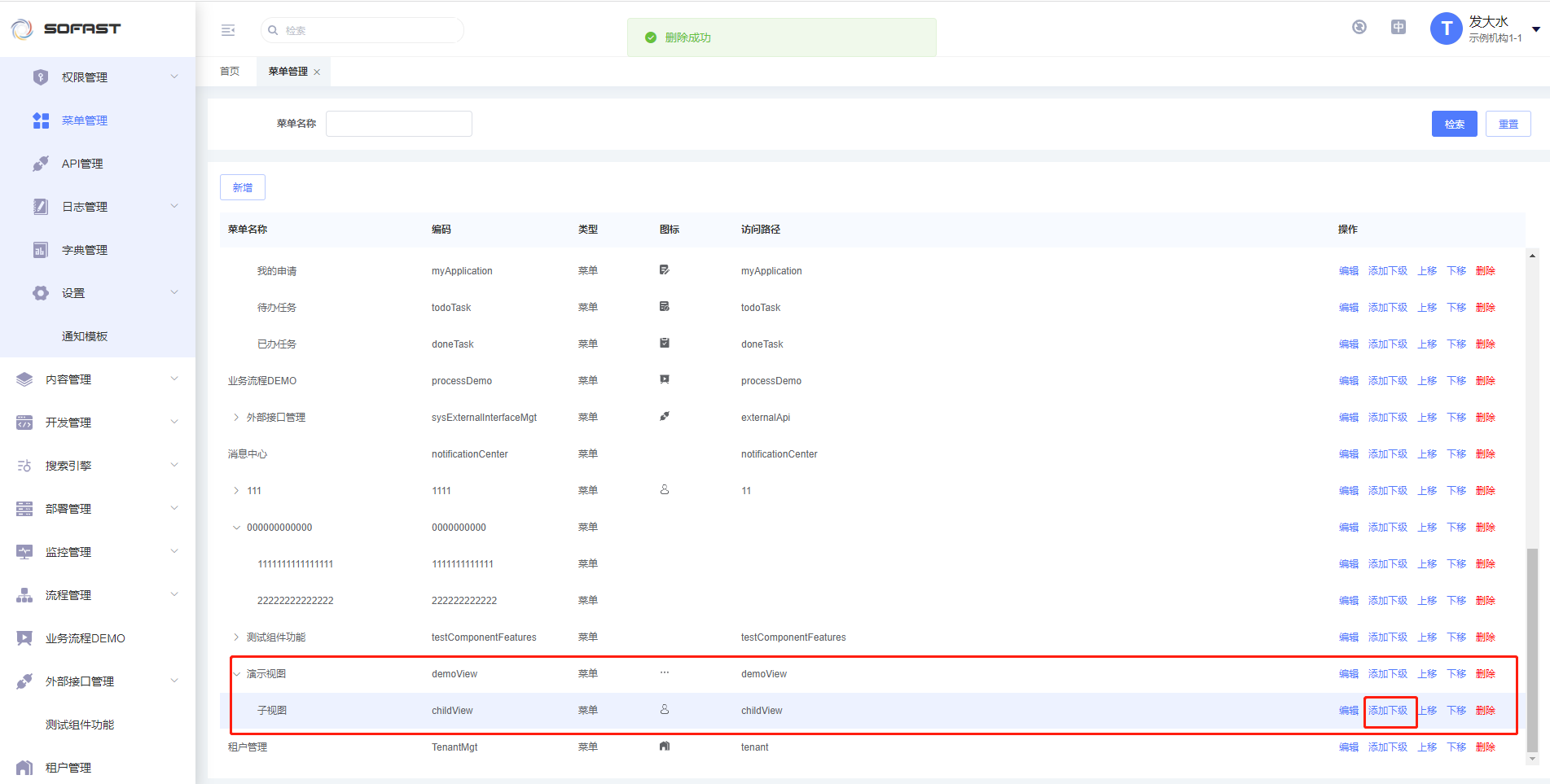This screenshot has width=1550, height=784.
Task: Click the user avatar T icon
Action: coord(1446,29)
